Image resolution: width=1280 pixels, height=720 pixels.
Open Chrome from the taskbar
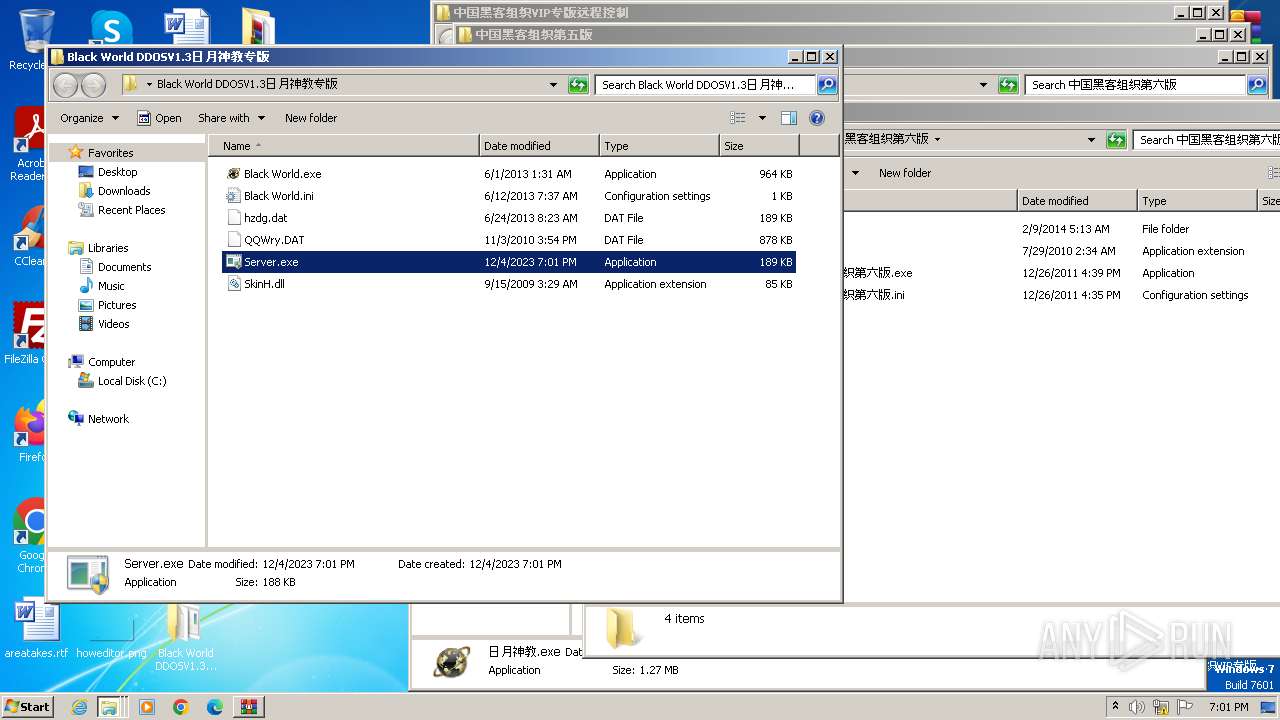click(x=181, y=707)
